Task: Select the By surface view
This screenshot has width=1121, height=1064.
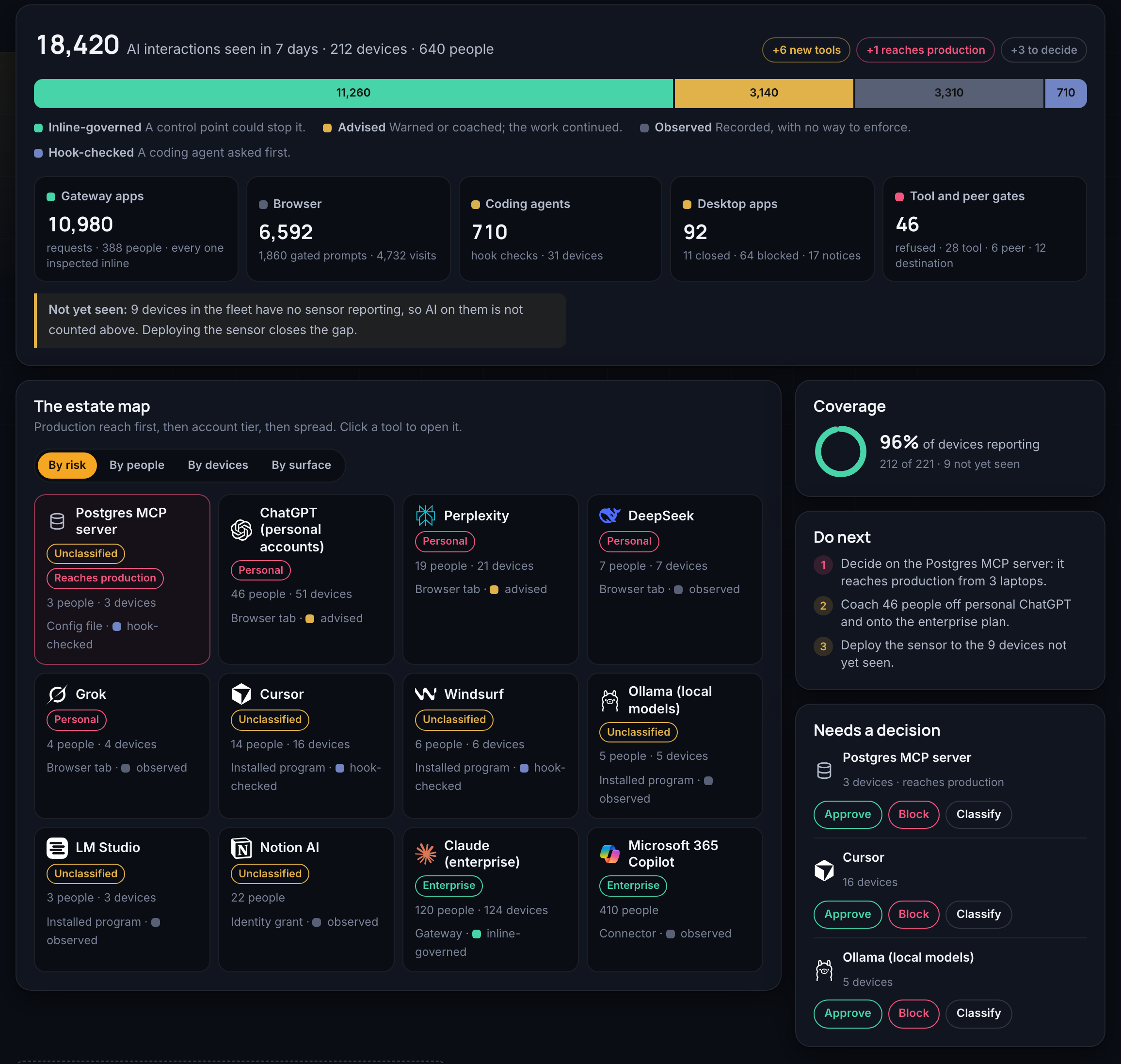Action: 301,465
